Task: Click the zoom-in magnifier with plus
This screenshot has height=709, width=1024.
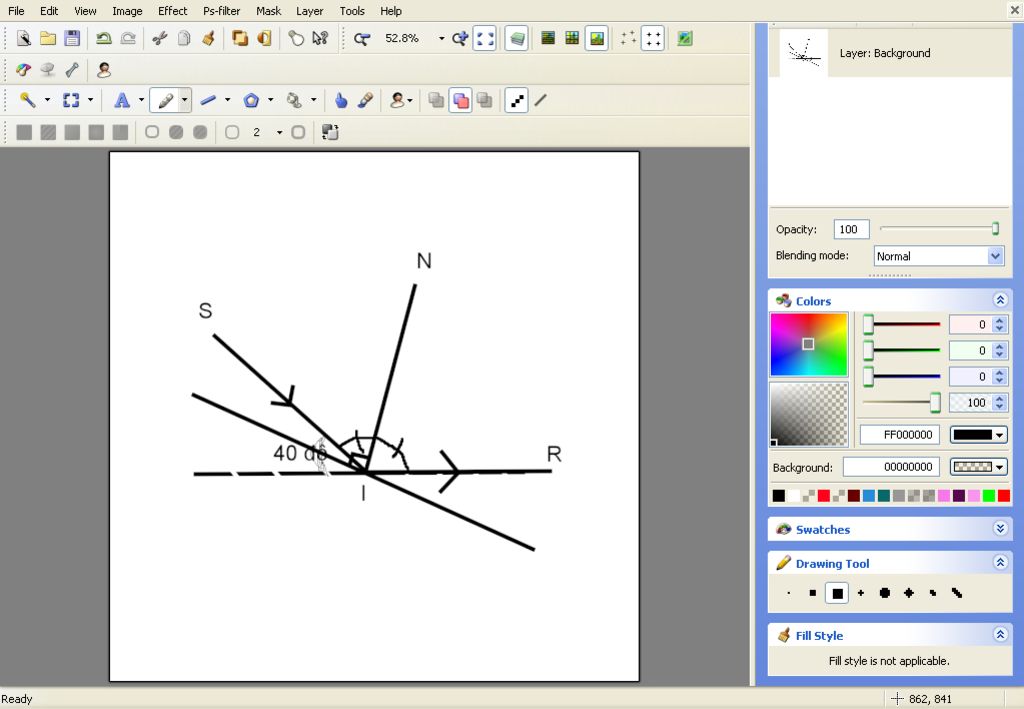Action: pos(460,39)
